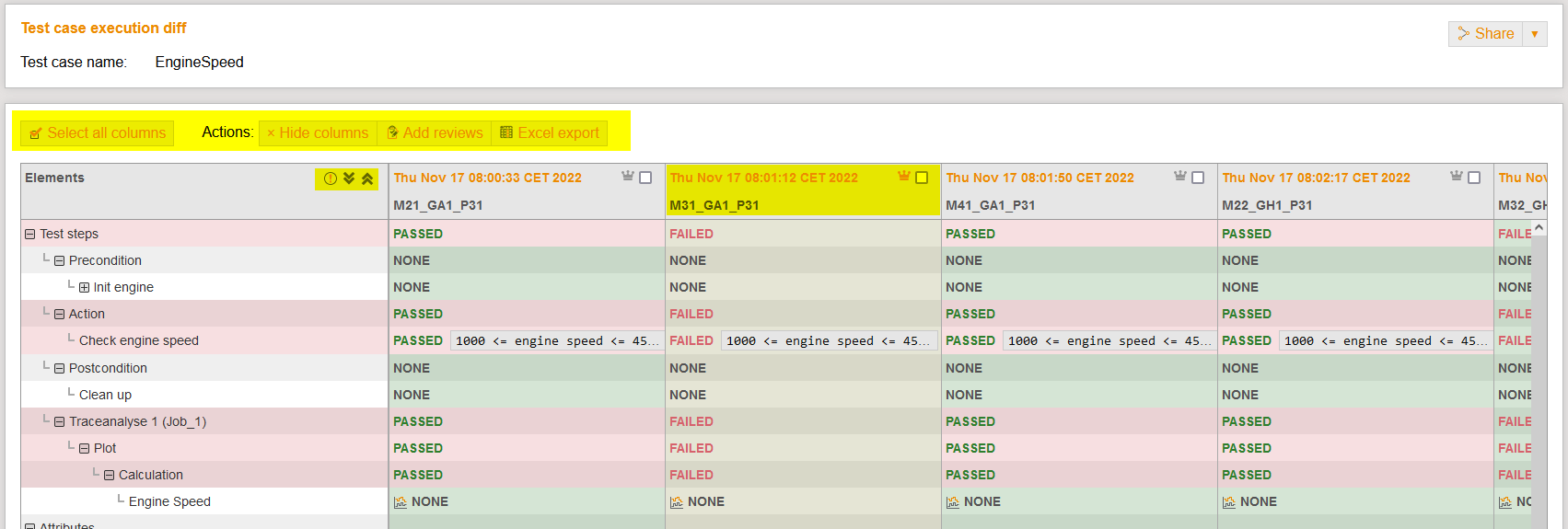Screen dimensions: 1568x529
Task: Expand all elements with double-down chevron
Action: [349, 178]
